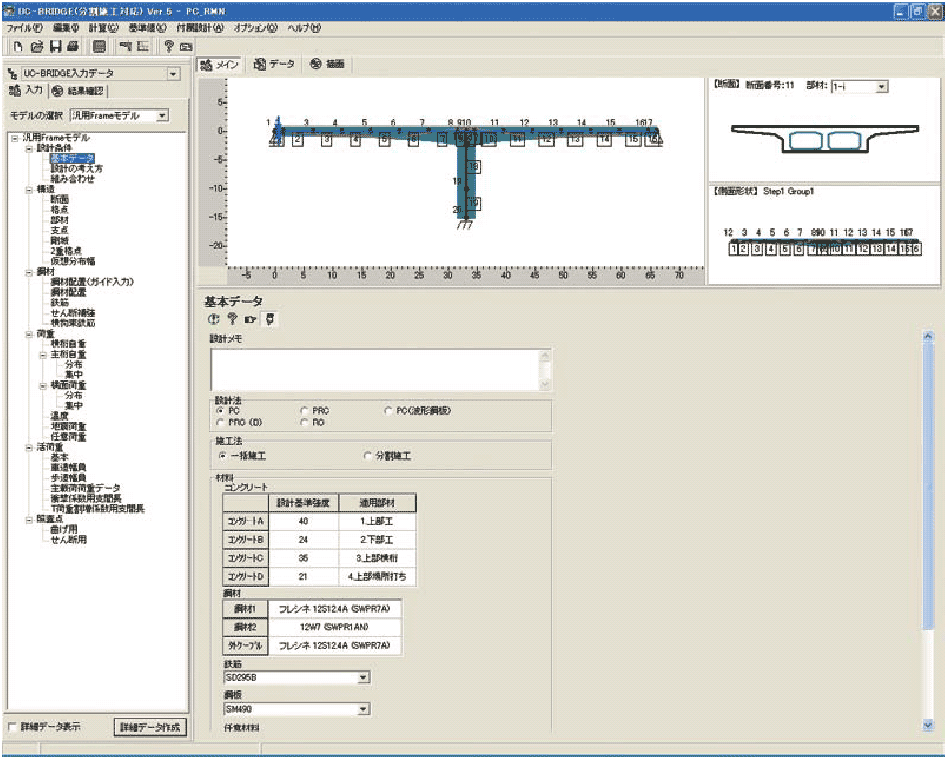Select the PRC design method radio button
The width and height of the screenshot is (947, 759).
304,411
